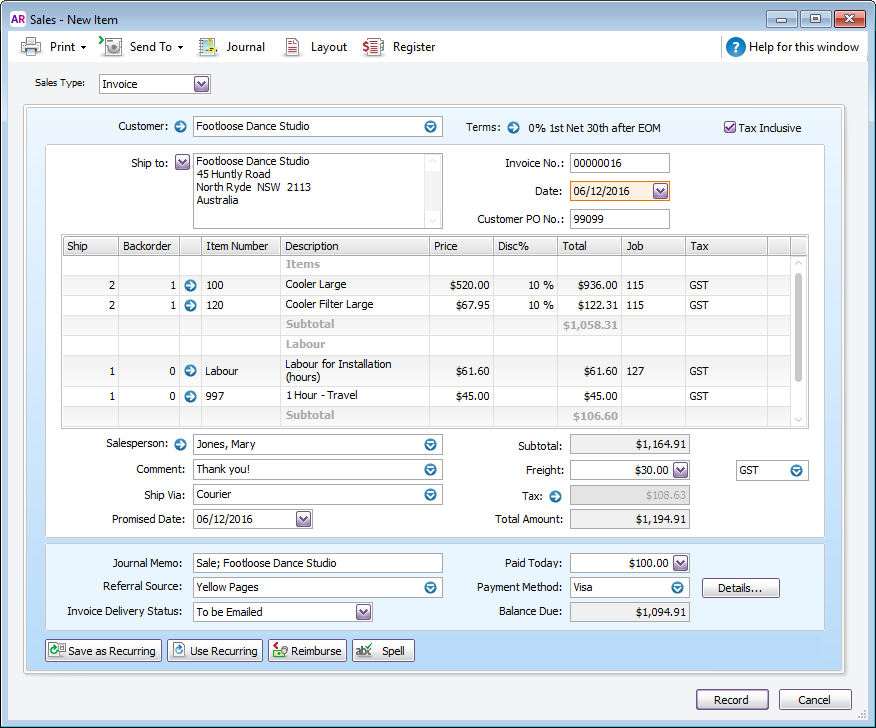Open the Register icon
The width and height of the screenshot is (876, 728).
coord(373,47)
